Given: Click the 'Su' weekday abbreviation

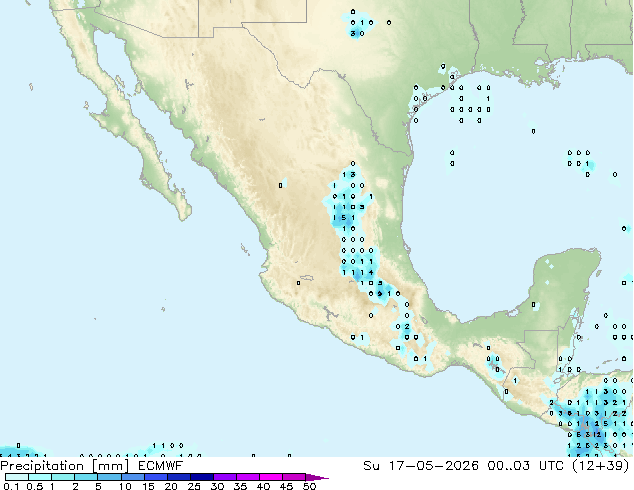Looking at the screenshot, I should click(371, 466).
